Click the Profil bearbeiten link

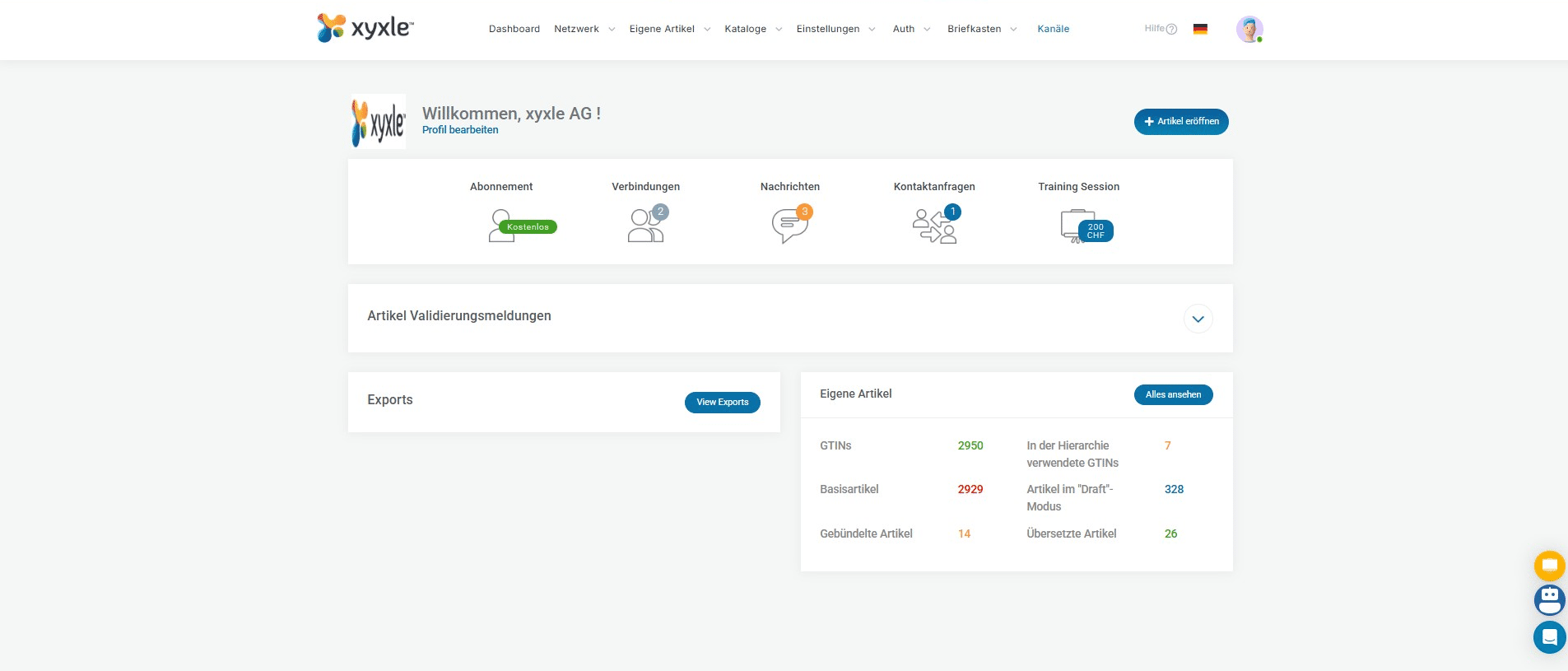coord(460,130)
